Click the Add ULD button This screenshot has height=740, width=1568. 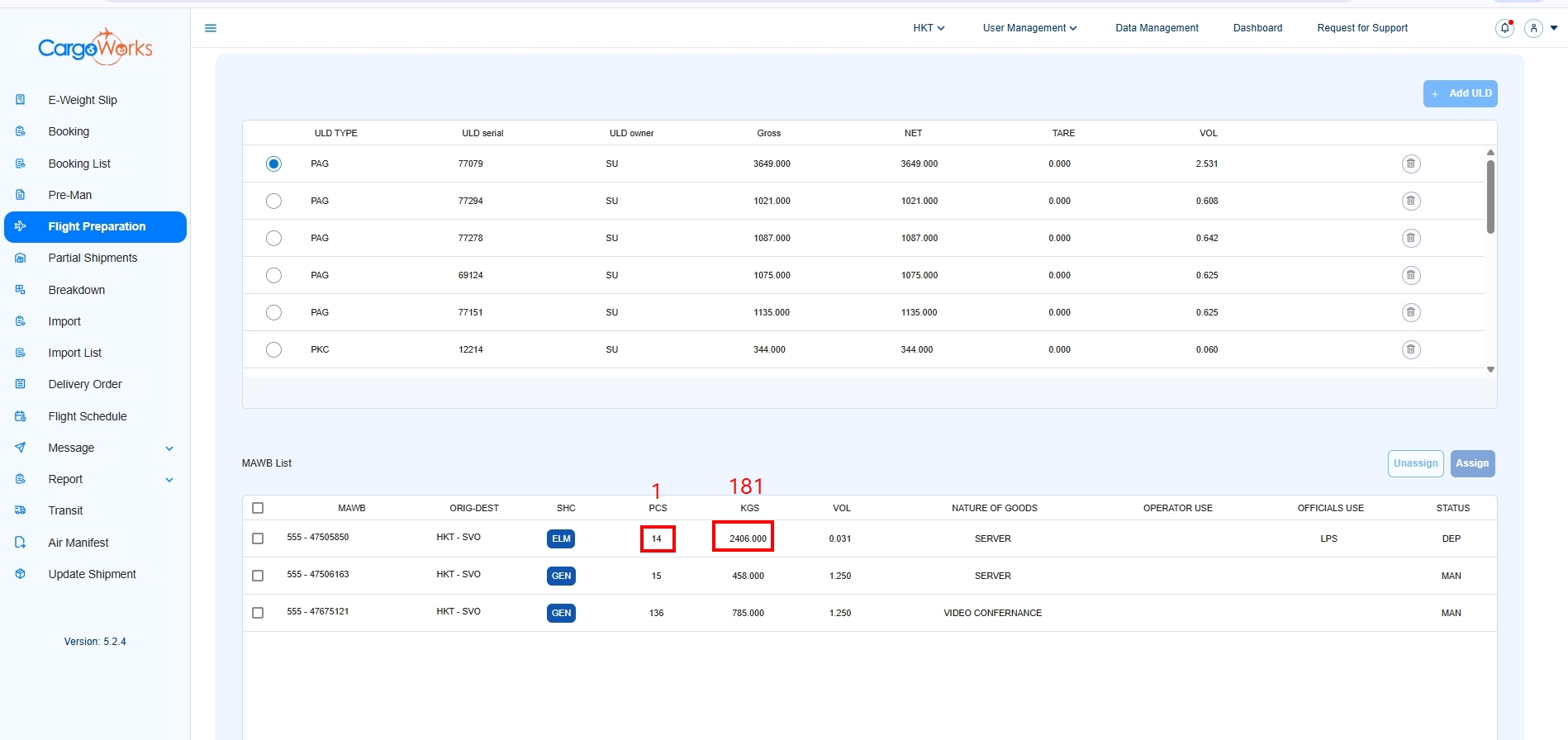click(x=1460, y=93)
